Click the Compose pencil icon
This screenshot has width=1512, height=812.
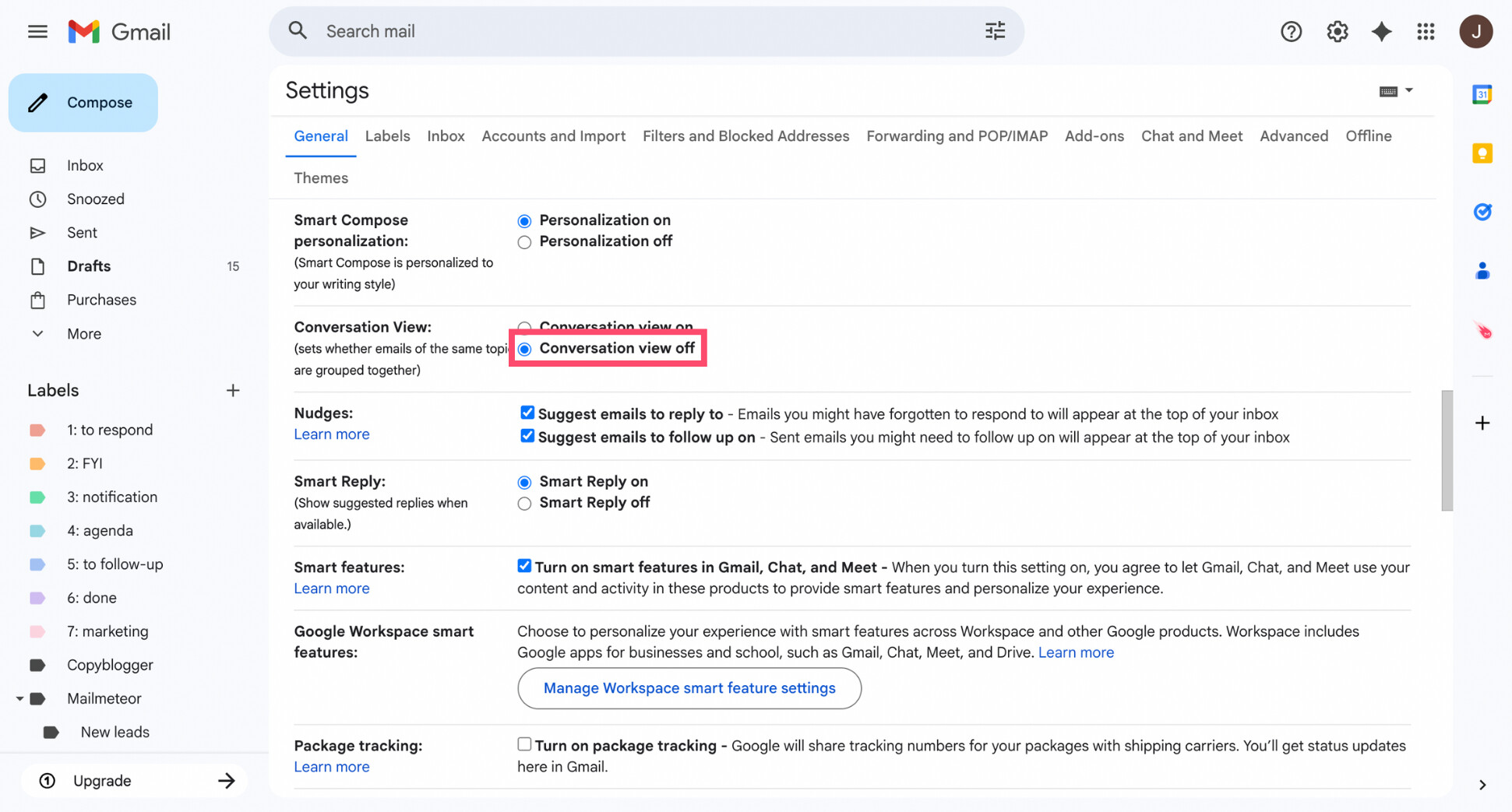click(x=38, y=102)
